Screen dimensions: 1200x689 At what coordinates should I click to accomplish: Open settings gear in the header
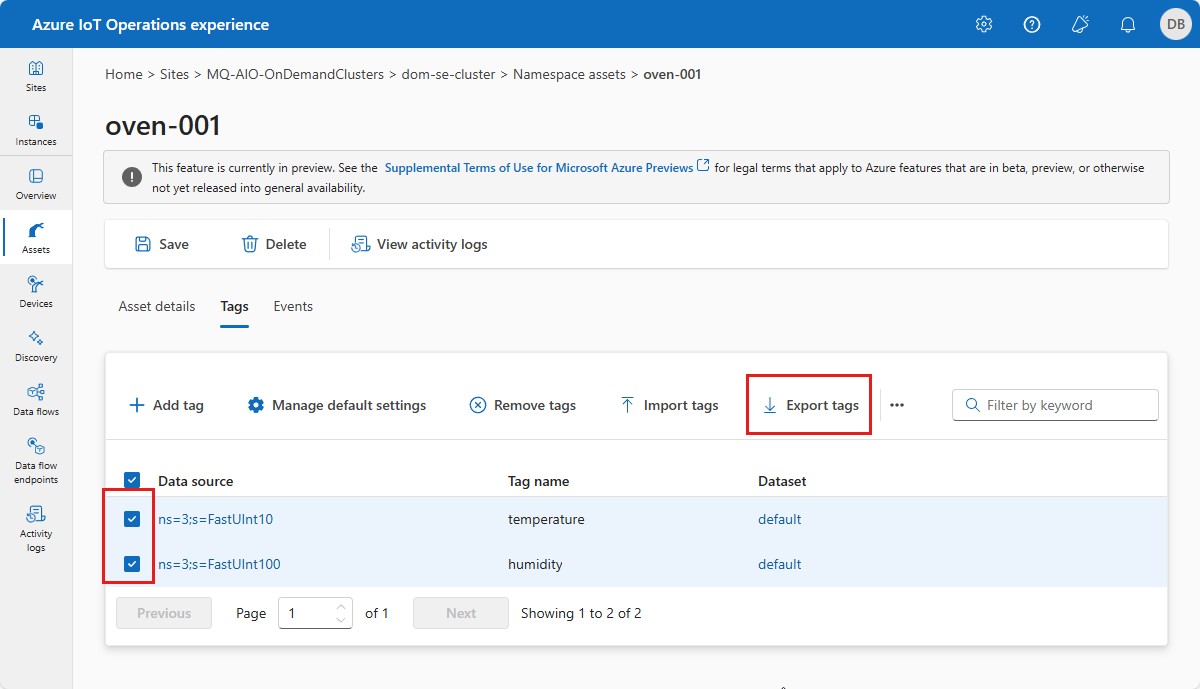[x=984, y=25]
